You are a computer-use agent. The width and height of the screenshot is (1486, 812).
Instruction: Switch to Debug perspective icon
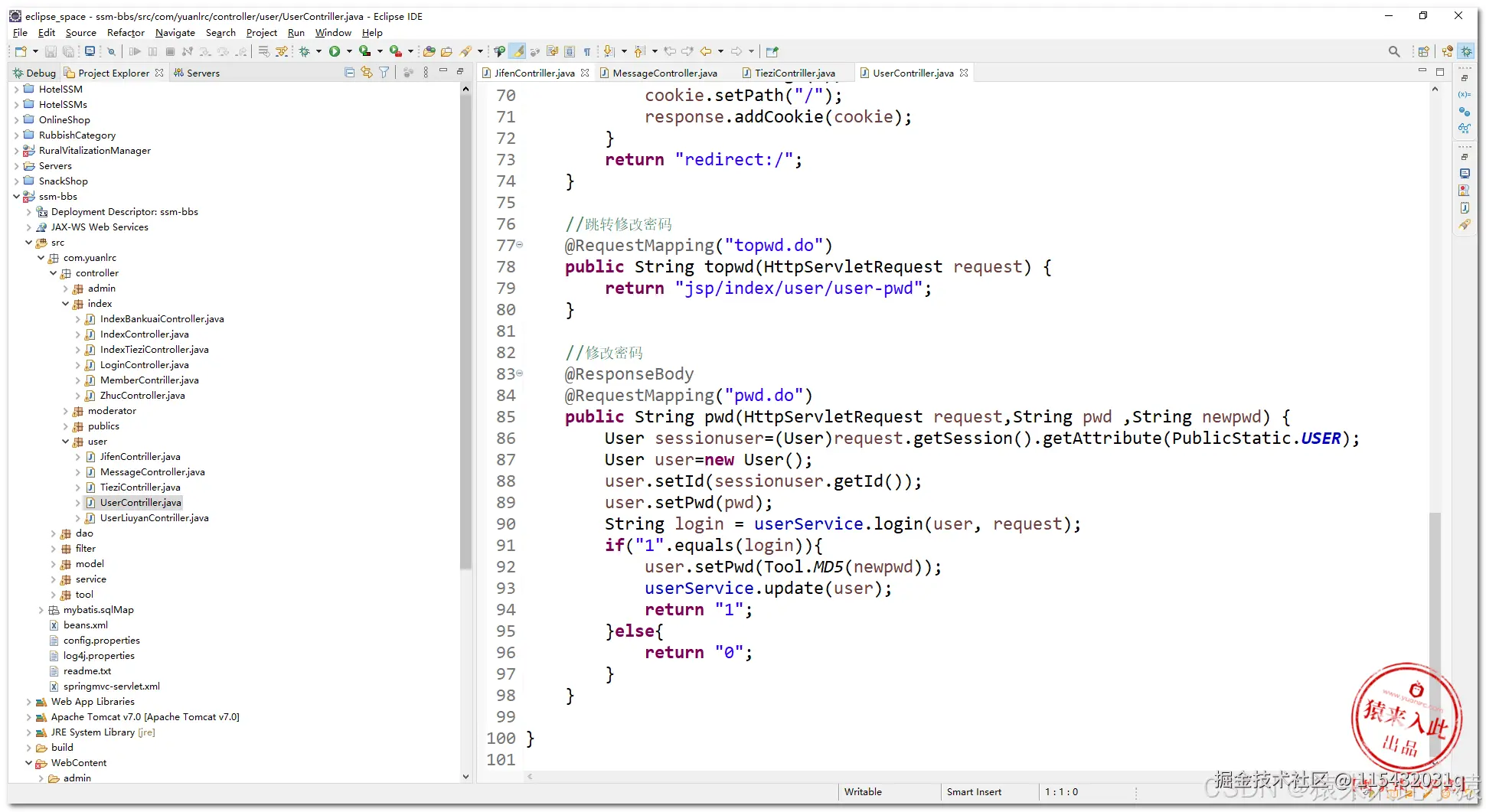[x=1466, y=51]
